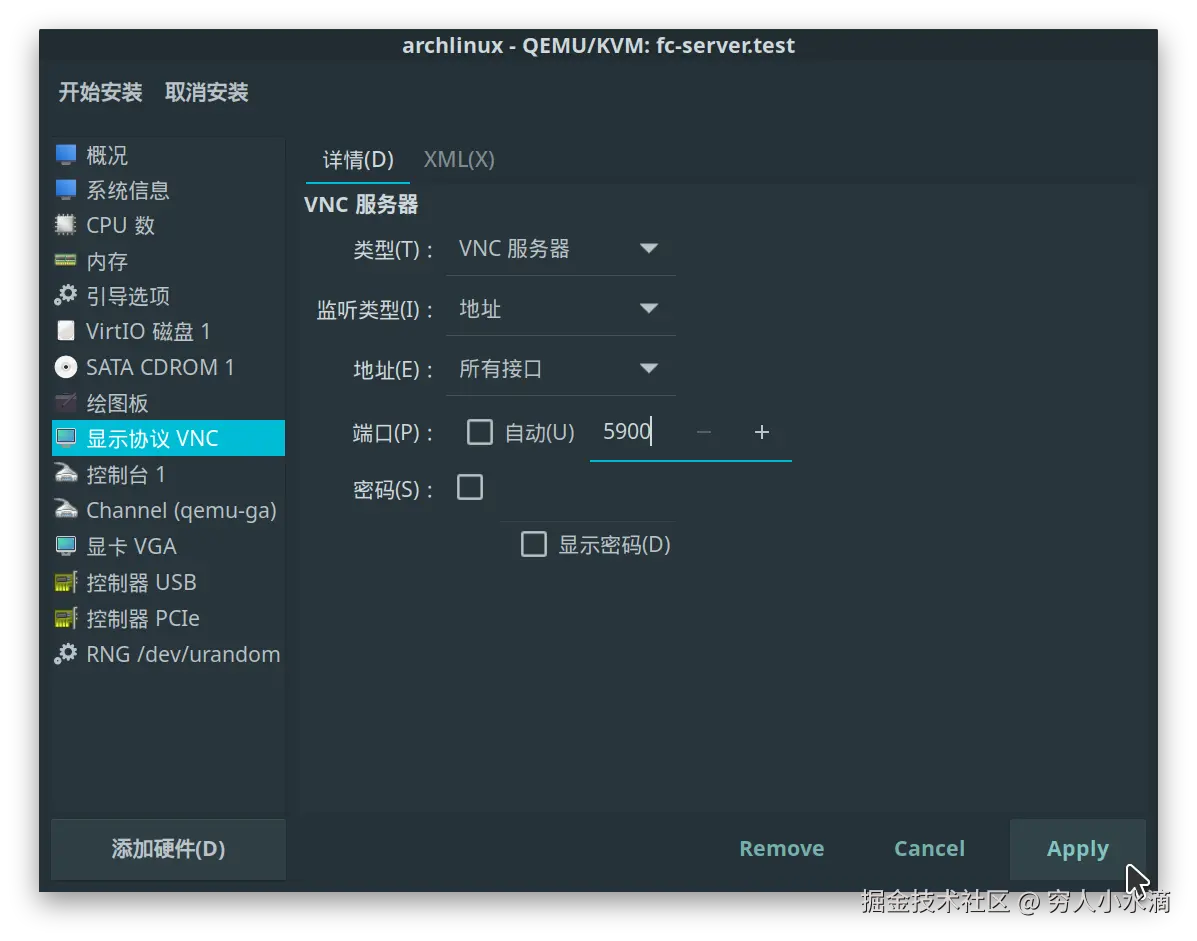Enable the 自动(U) automatic port checkbox
Image resolution: width=1197 pixels, height=941 pixels.
point(480,431)
